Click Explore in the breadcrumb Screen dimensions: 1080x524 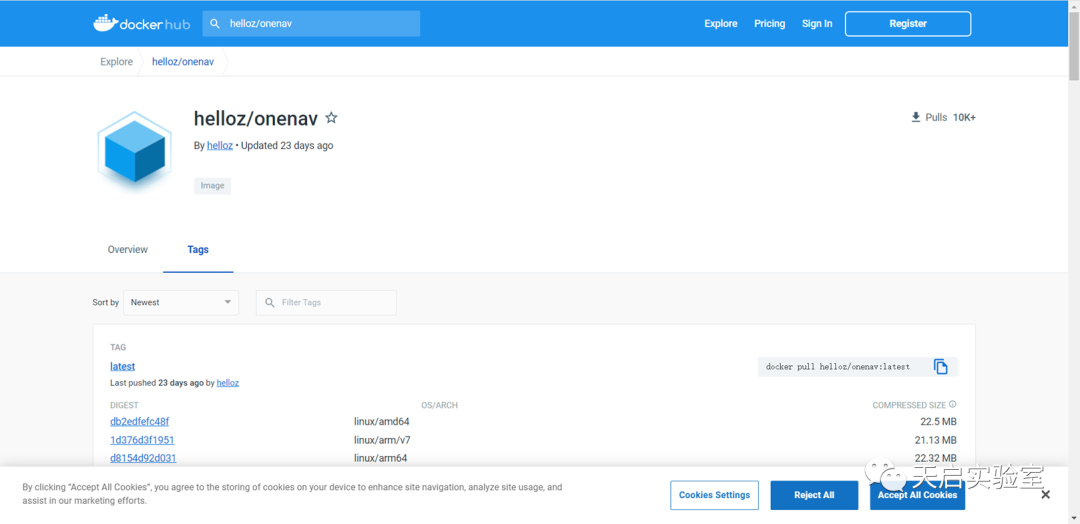click(x=116, y=62)
